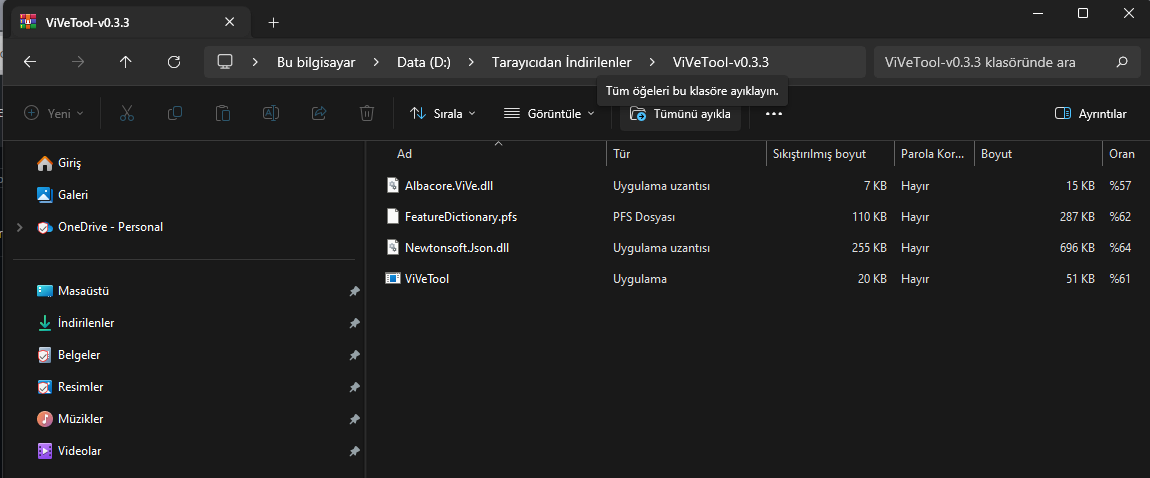The image size is (1150, 478).
Task: Open Giriş in navigation pane
Action: pyautogui.click(x=69, y=163)
